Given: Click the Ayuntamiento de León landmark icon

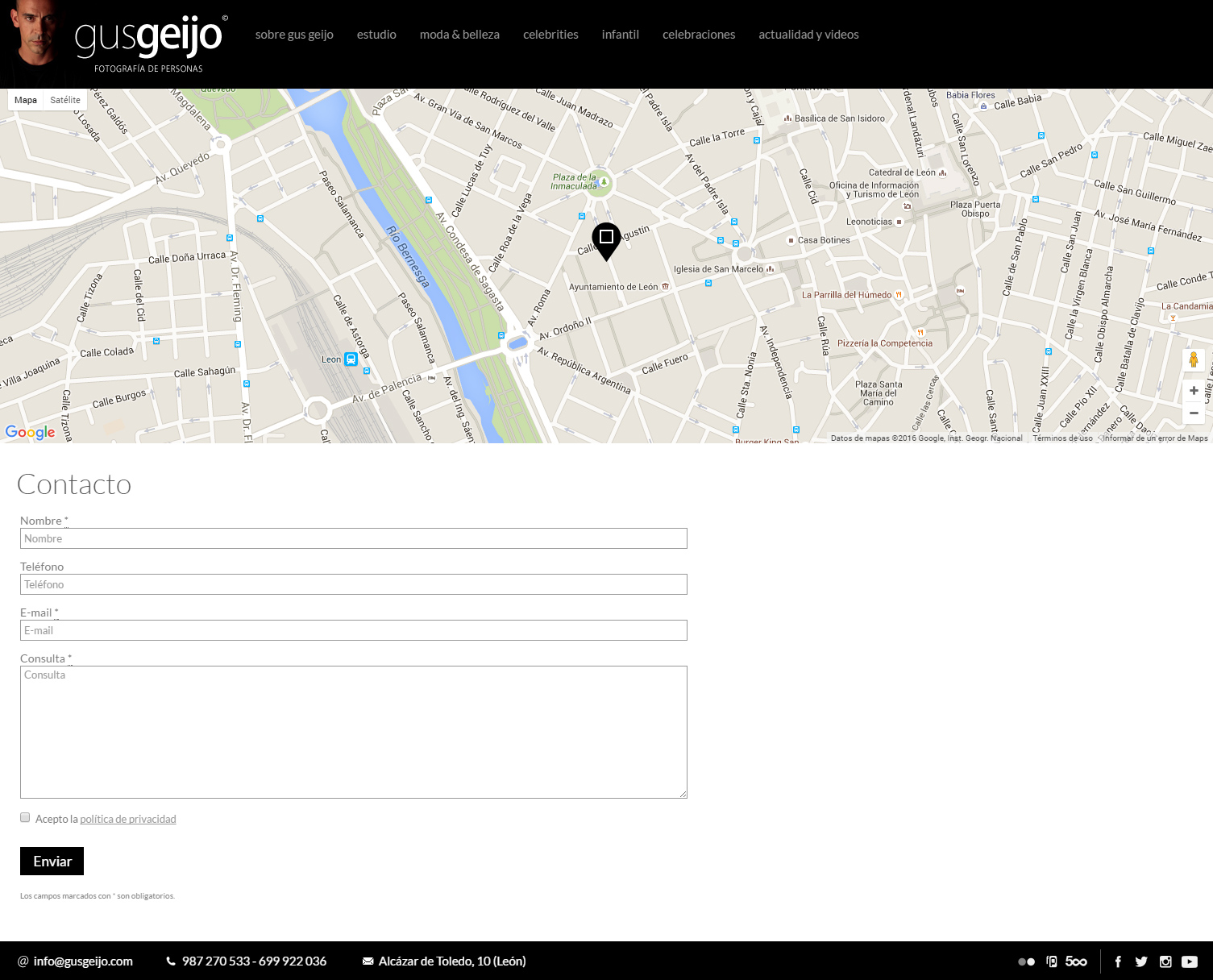Looking at the screenshot, I should (665, 286).
